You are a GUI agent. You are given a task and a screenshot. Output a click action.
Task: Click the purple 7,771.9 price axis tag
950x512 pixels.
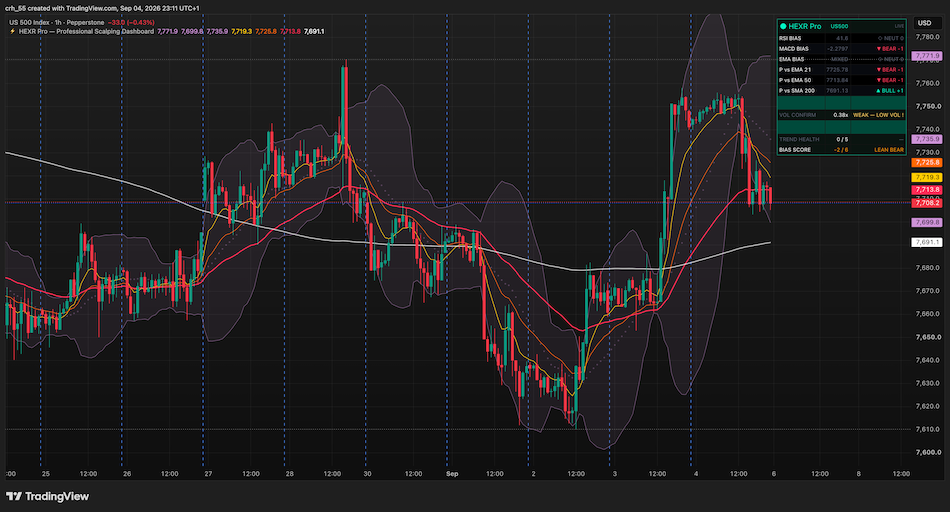[927, 56]
